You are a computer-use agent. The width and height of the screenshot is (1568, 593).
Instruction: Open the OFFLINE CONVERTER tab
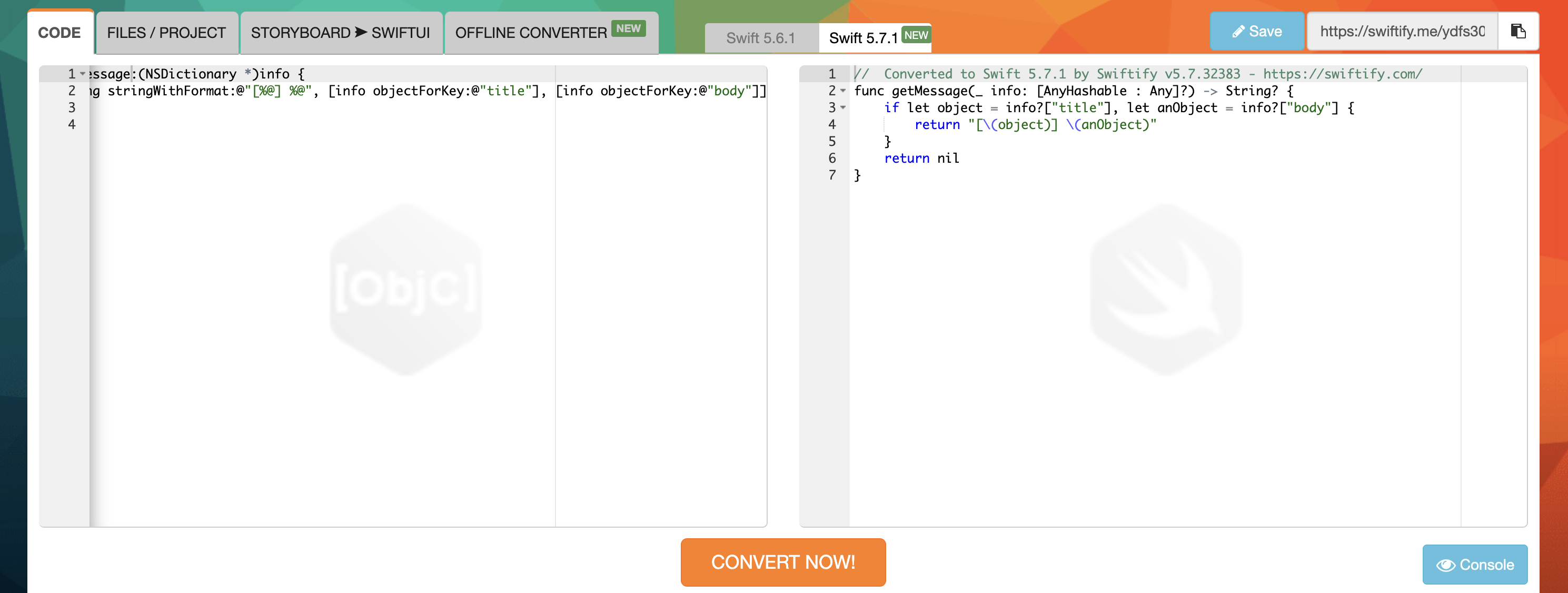(x=531, y=32)
